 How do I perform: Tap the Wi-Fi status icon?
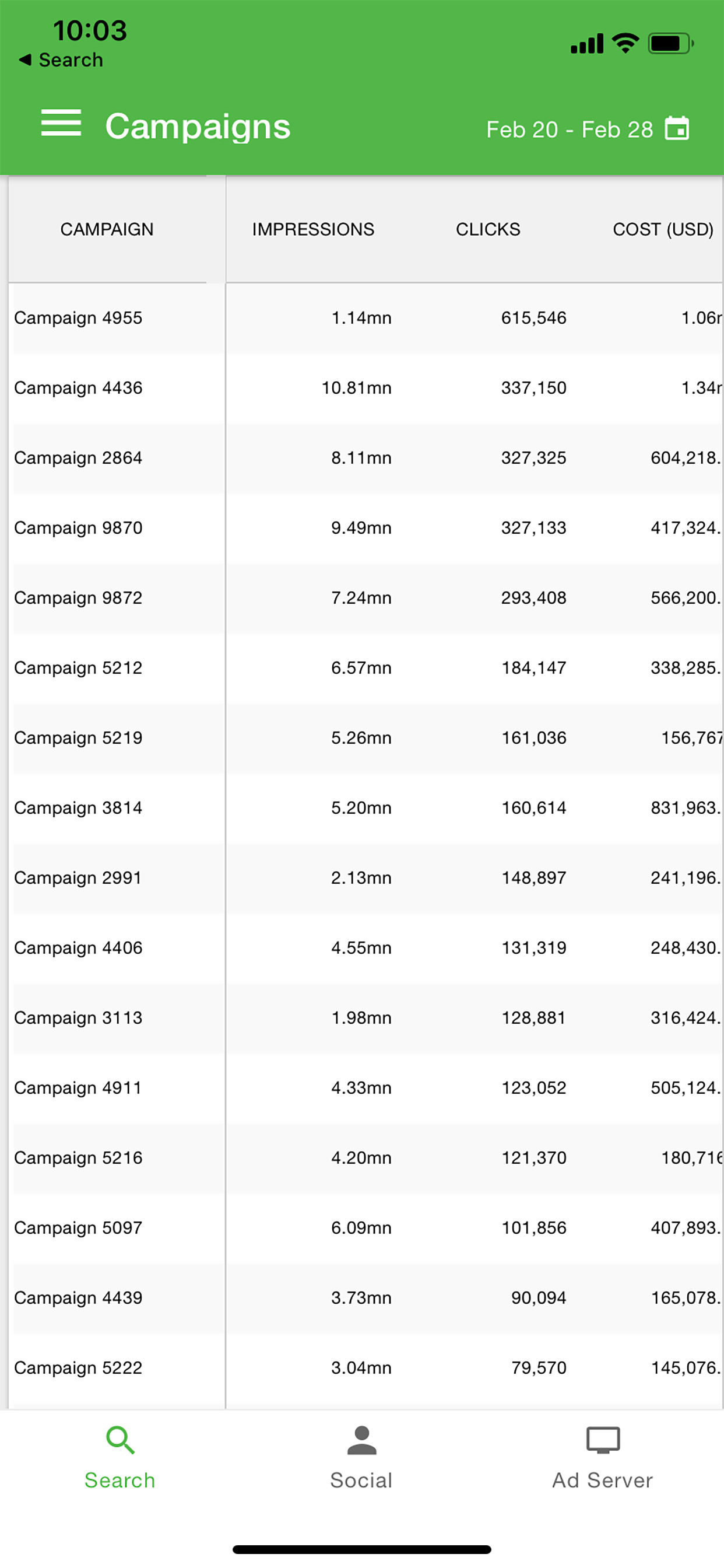point(625,43)
